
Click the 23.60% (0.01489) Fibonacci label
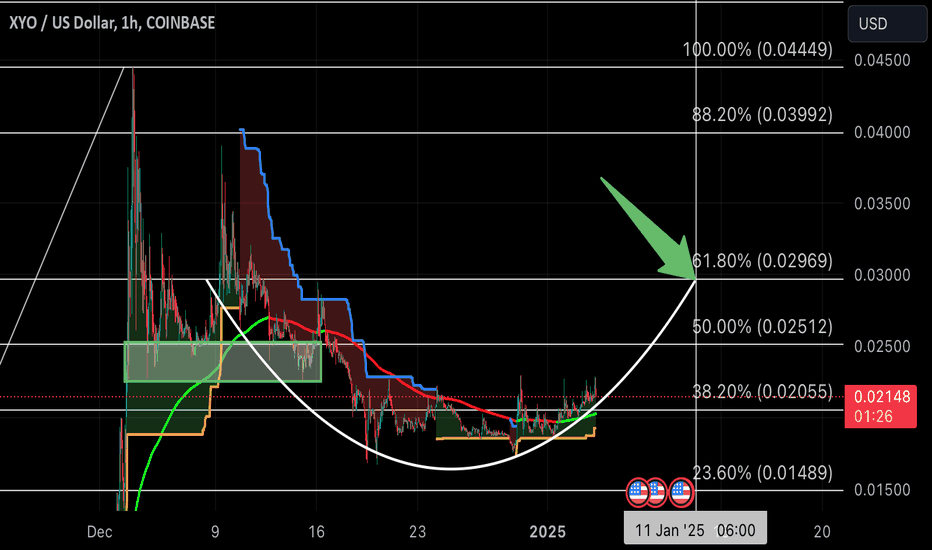click(763, 473)
